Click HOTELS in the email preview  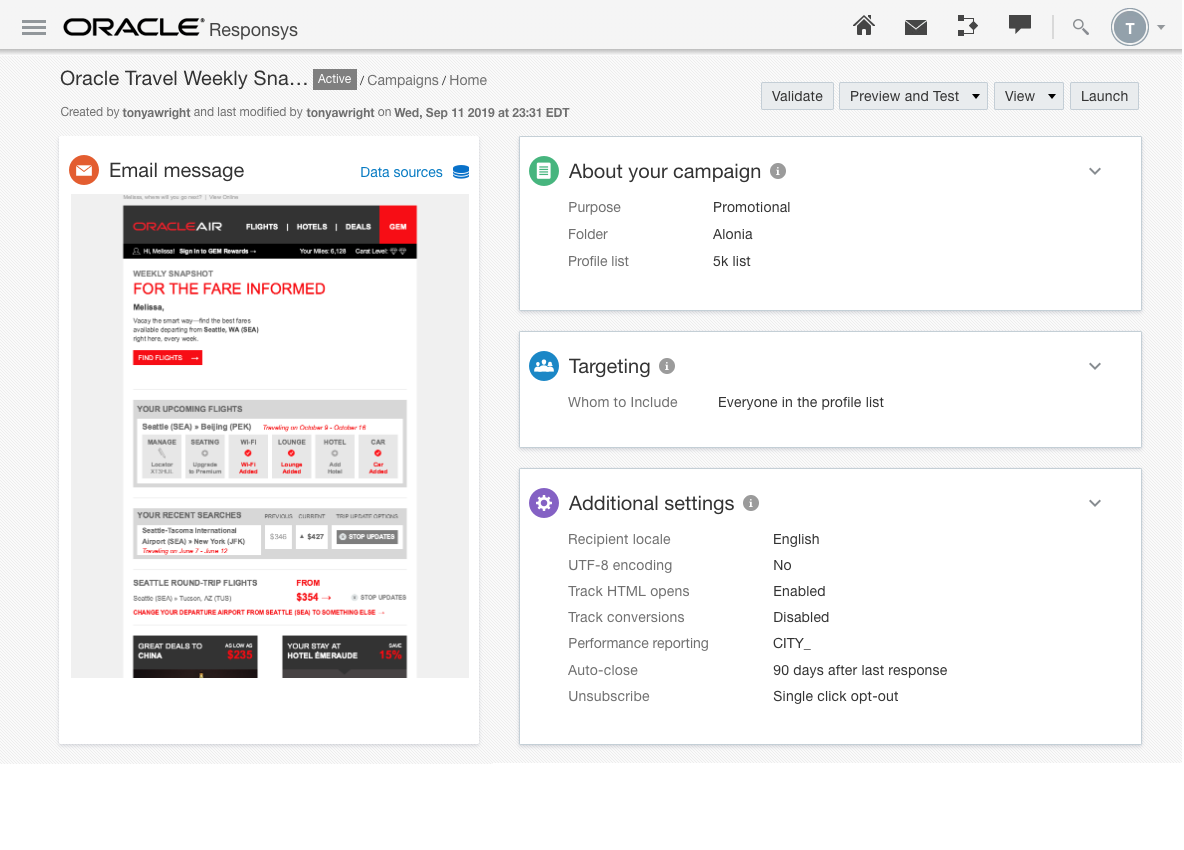[312, 226]
